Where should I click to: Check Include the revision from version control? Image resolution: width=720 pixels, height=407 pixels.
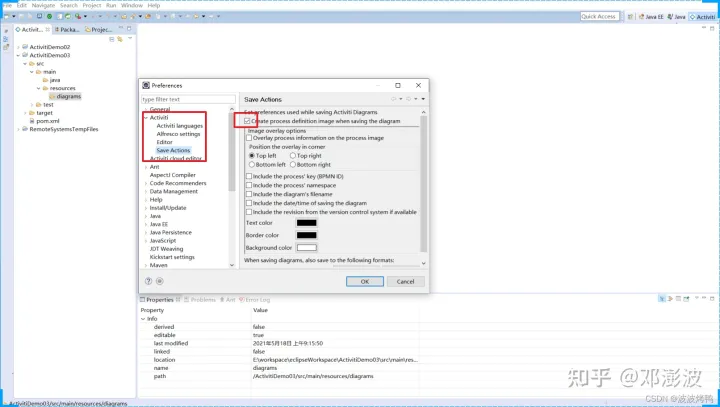(249, 212)
